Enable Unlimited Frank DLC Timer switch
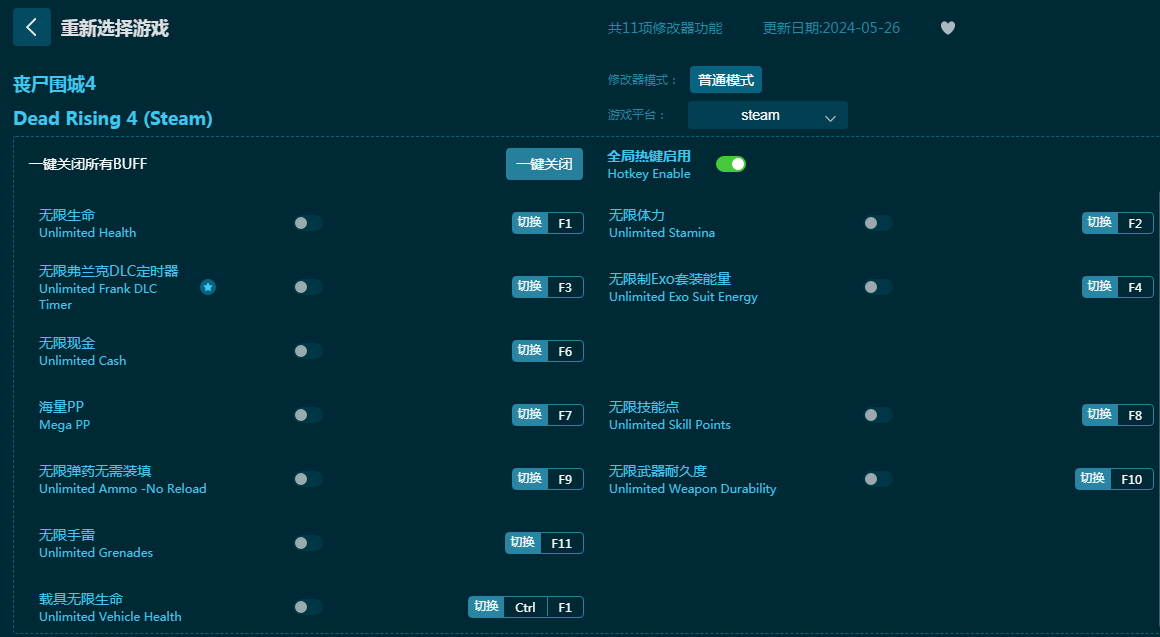Viewport: 1160px width, 637px height. coord(308,287)
